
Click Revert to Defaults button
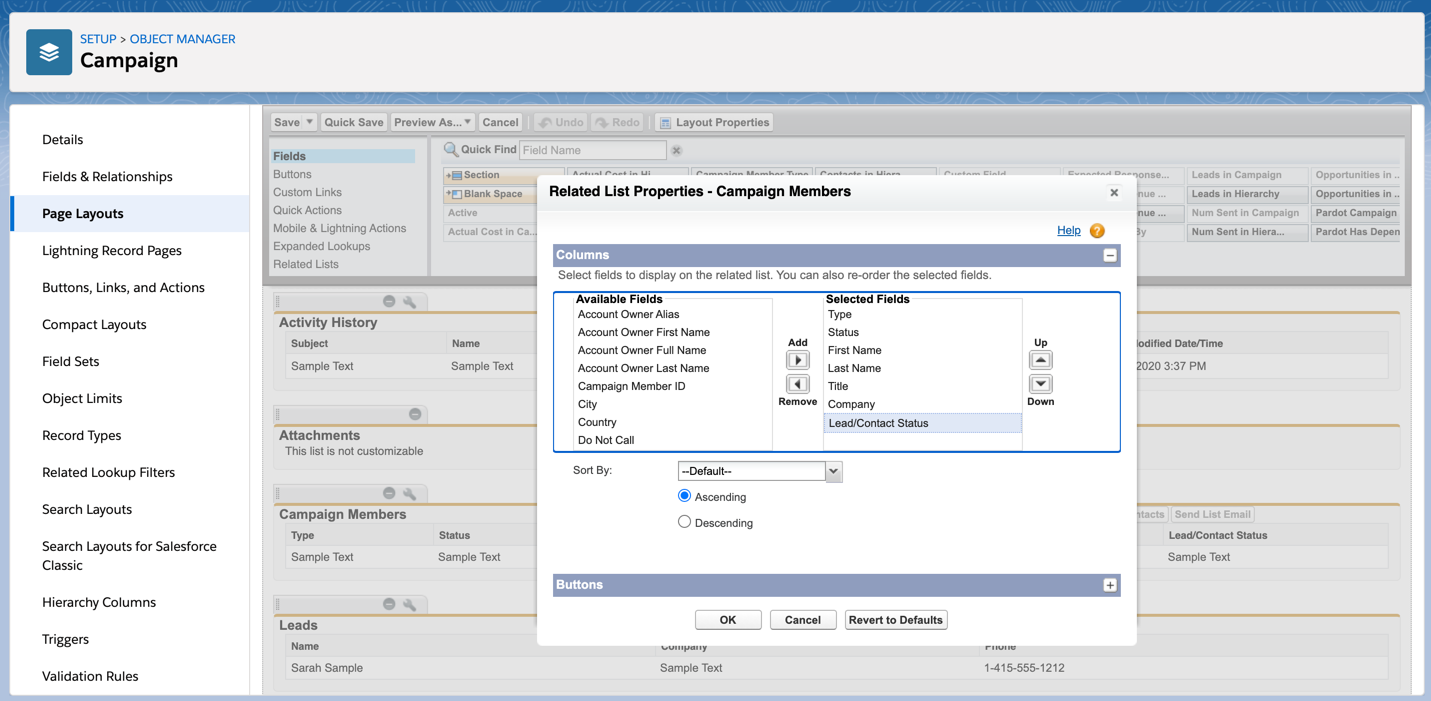[895, 620]
